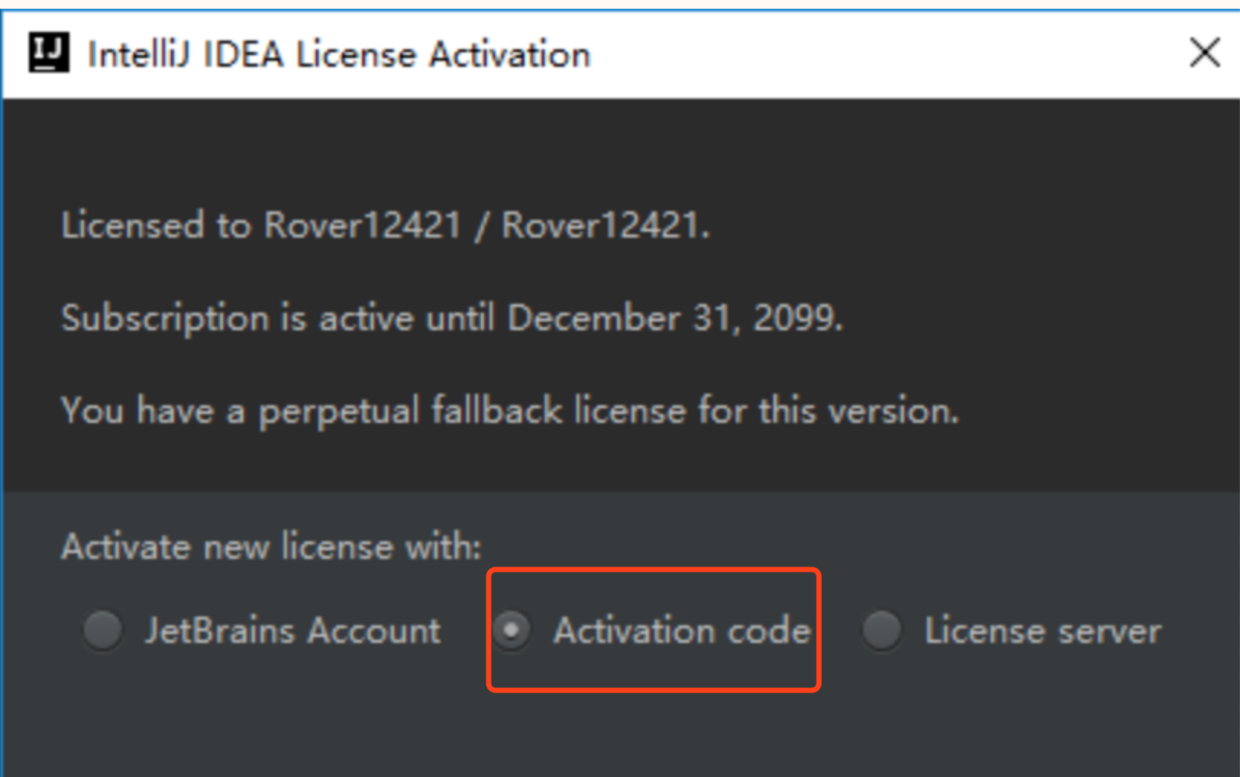Click the red highlight border around Activation code
Image resolution: width=1240 pixels, height=777 pixels.
click(654, 570)
